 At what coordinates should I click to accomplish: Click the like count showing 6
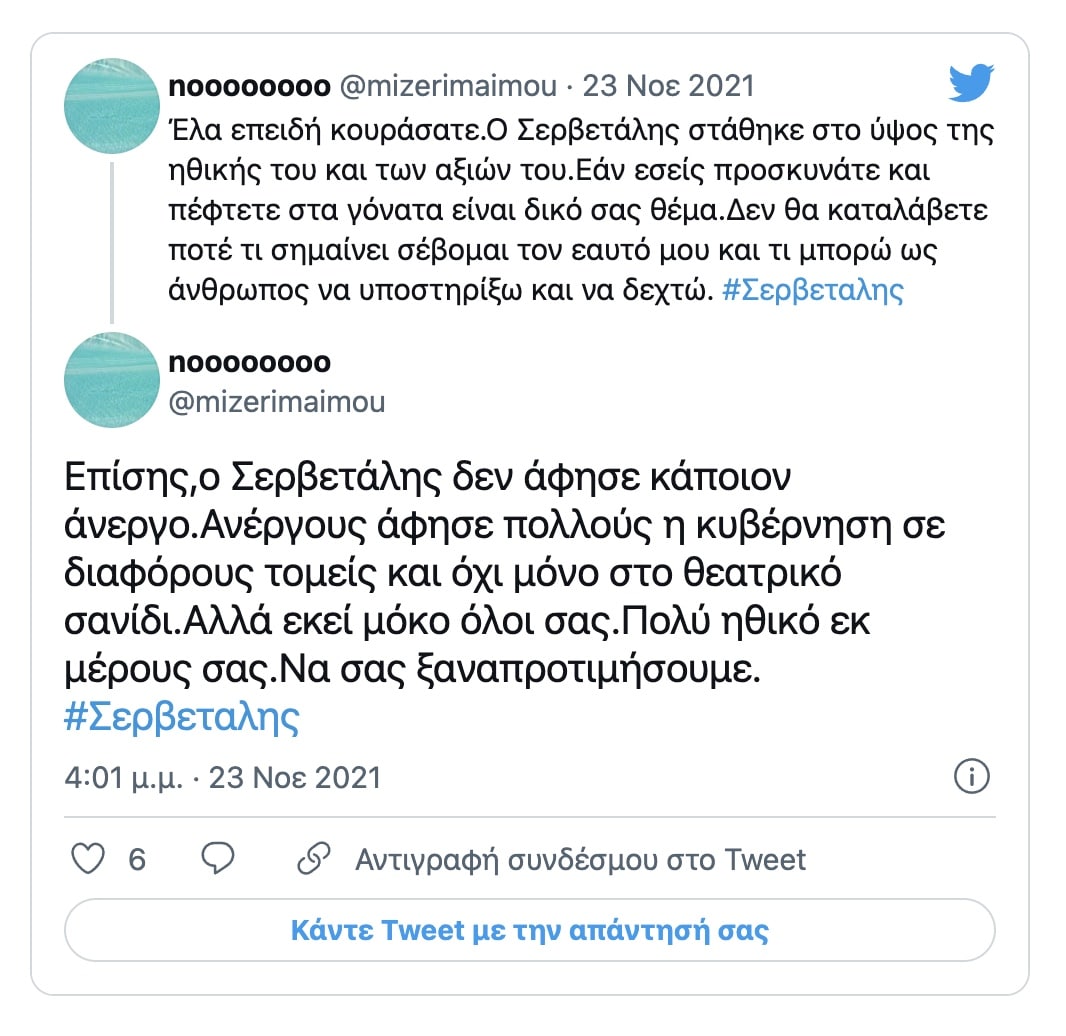click(137, 858)
